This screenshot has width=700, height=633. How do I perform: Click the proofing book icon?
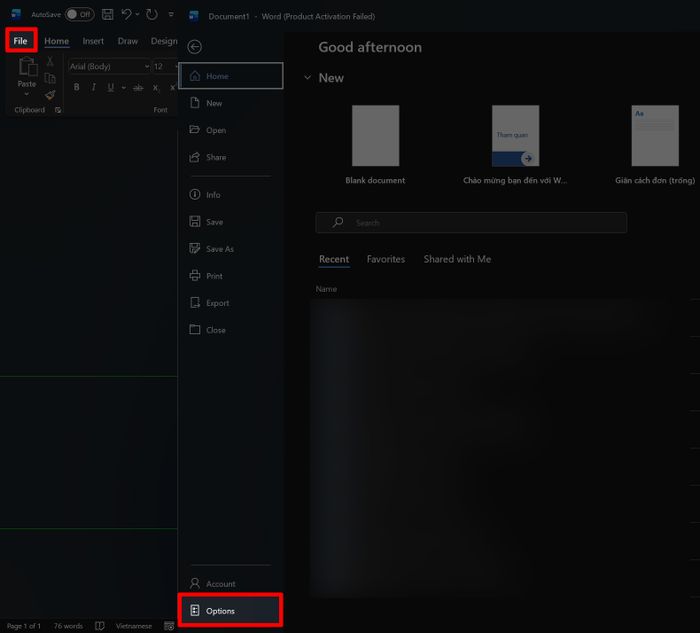(100, 626)
